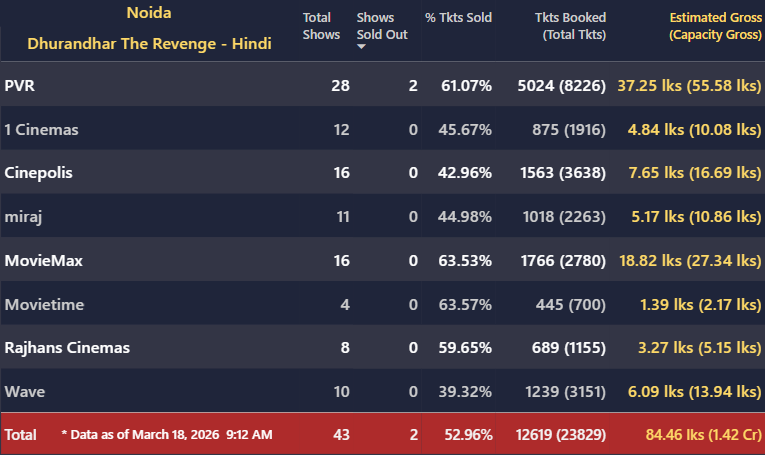Click Movietime tickets 445 (700)
The height and width of the screenshot is (455, 765).
tap(571, 305)
